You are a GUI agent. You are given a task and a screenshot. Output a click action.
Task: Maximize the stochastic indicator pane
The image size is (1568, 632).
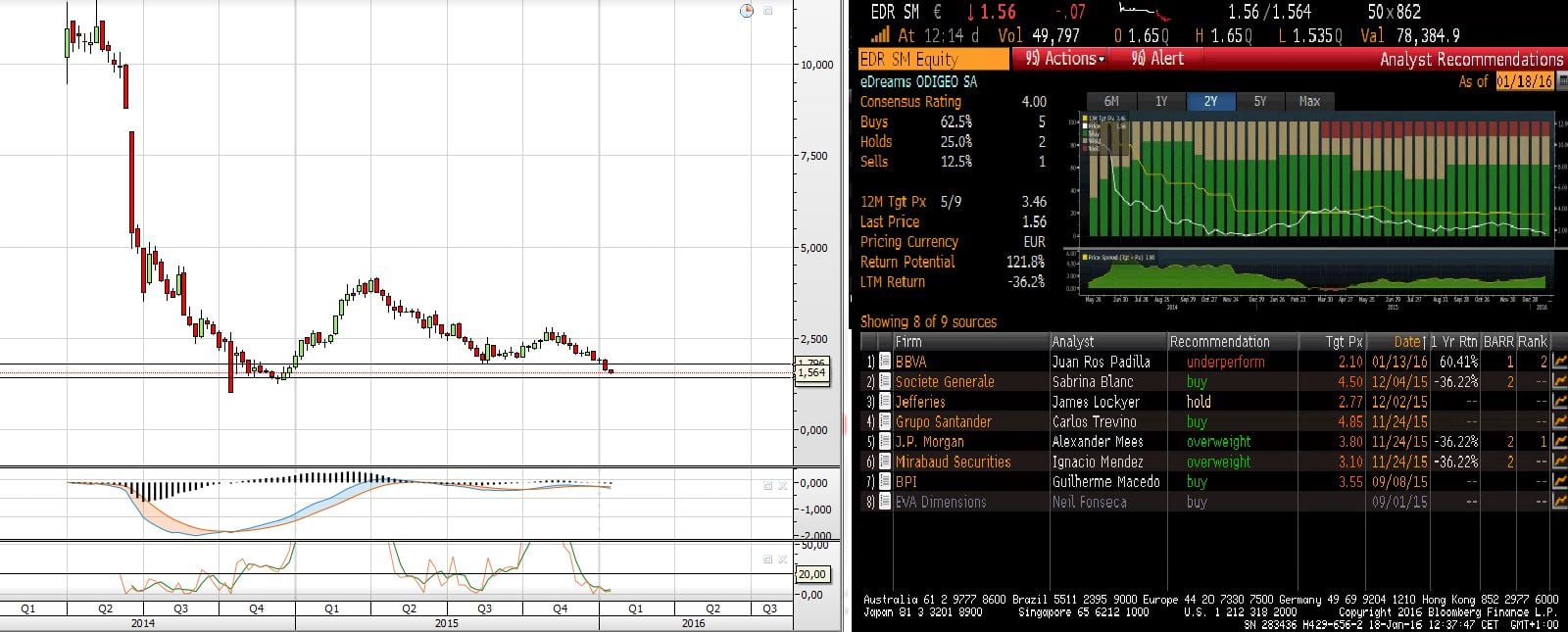(x=768, y=559)
